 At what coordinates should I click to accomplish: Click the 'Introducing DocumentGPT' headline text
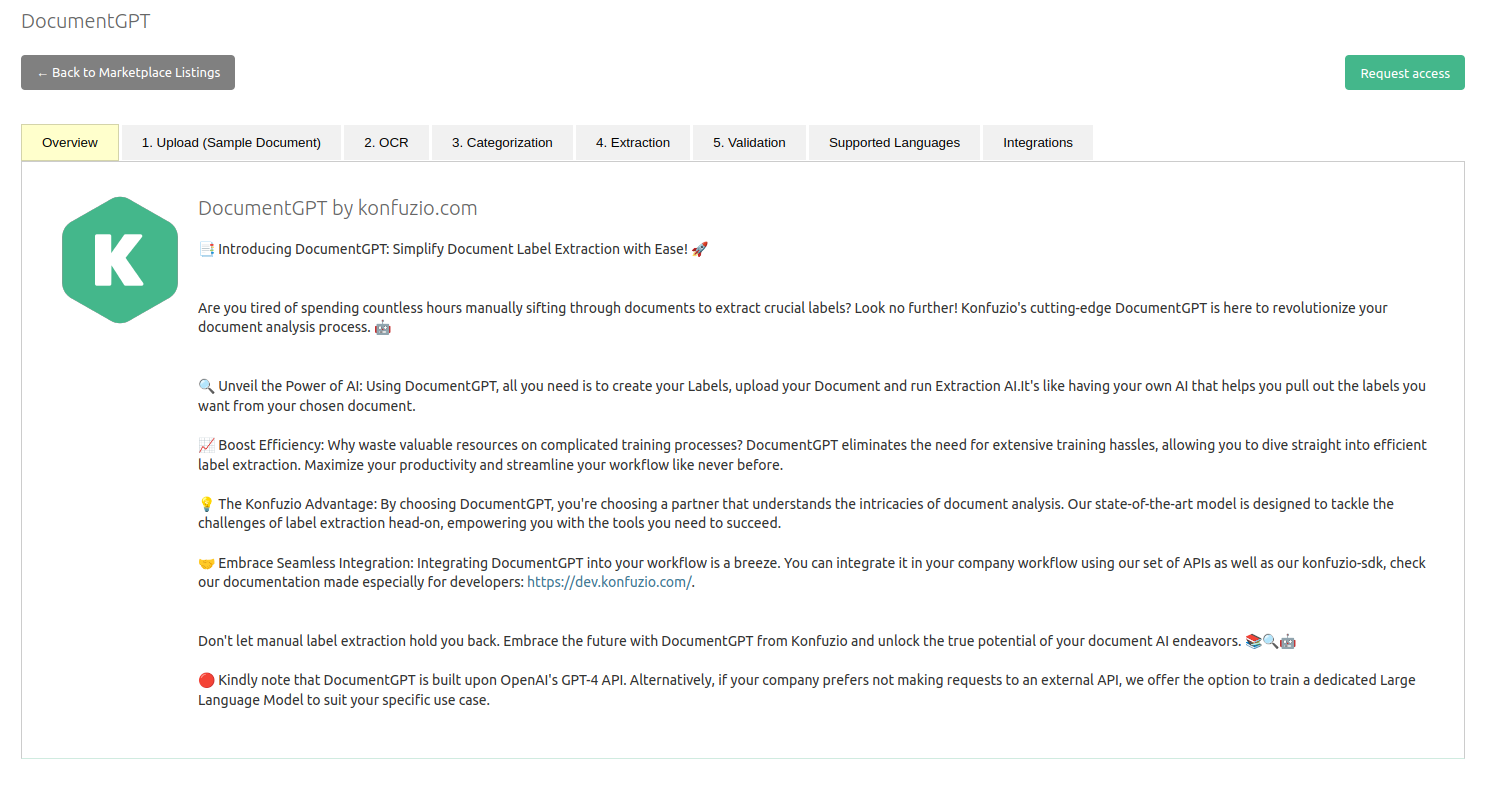[x=453, y=249]
